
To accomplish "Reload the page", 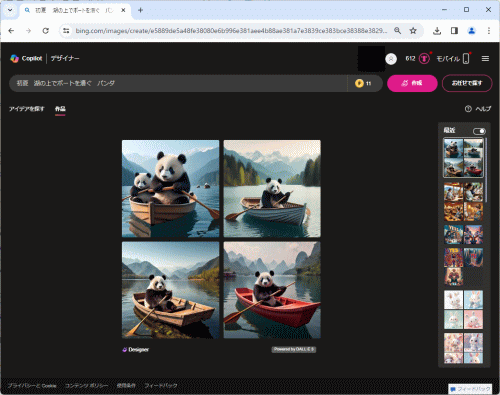I will [46, 31].
